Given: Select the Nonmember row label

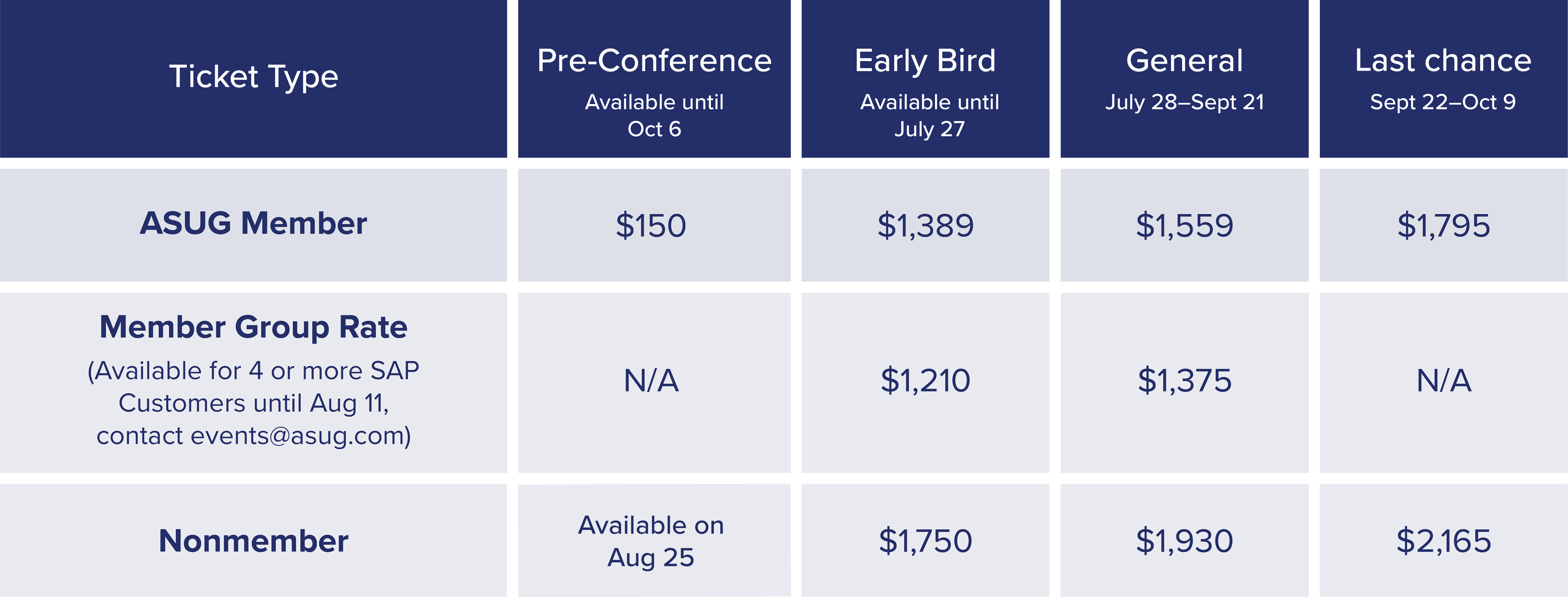Looking at the screenshot, I should click(253, 540).
